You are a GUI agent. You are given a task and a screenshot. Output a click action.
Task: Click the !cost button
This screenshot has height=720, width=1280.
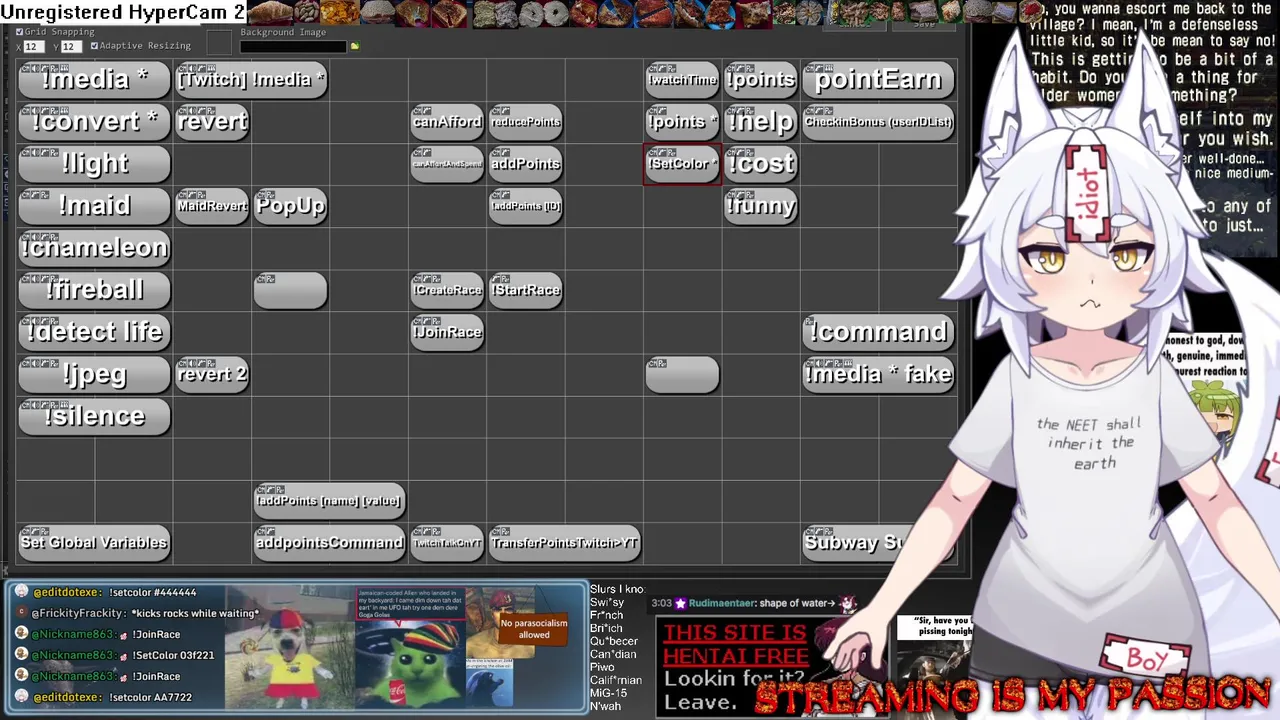(761, 164)
